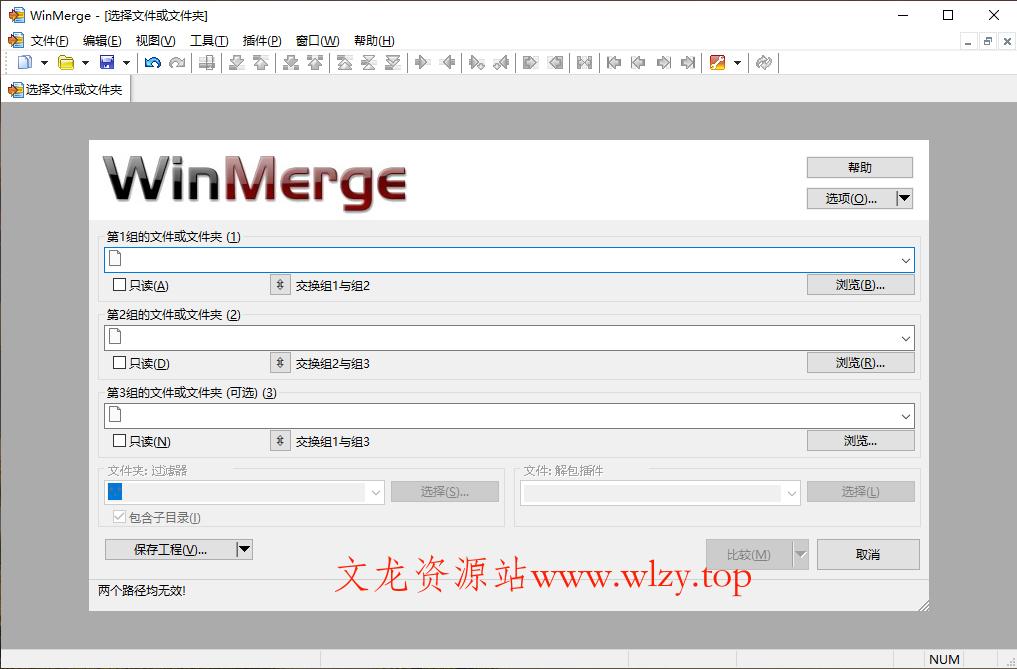Image resolution: width=1017 pixels, height=669 pixels.
Task: Select the 选择文件或文件夹 tab
Action: click(66, 88)
